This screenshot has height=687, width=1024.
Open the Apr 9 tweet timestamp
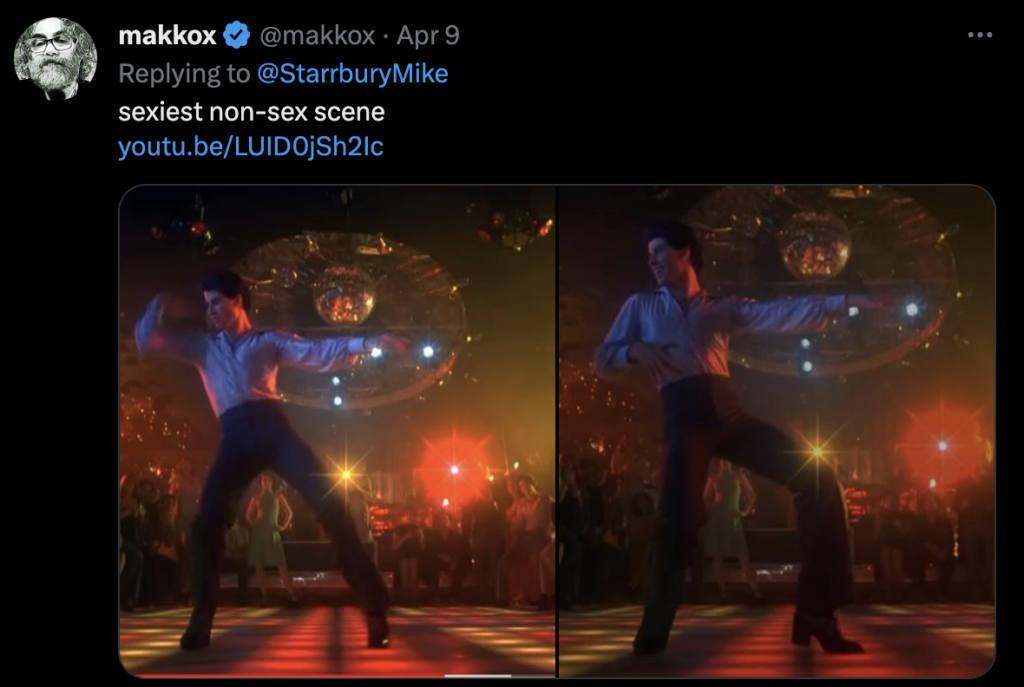tap(428, 35)
